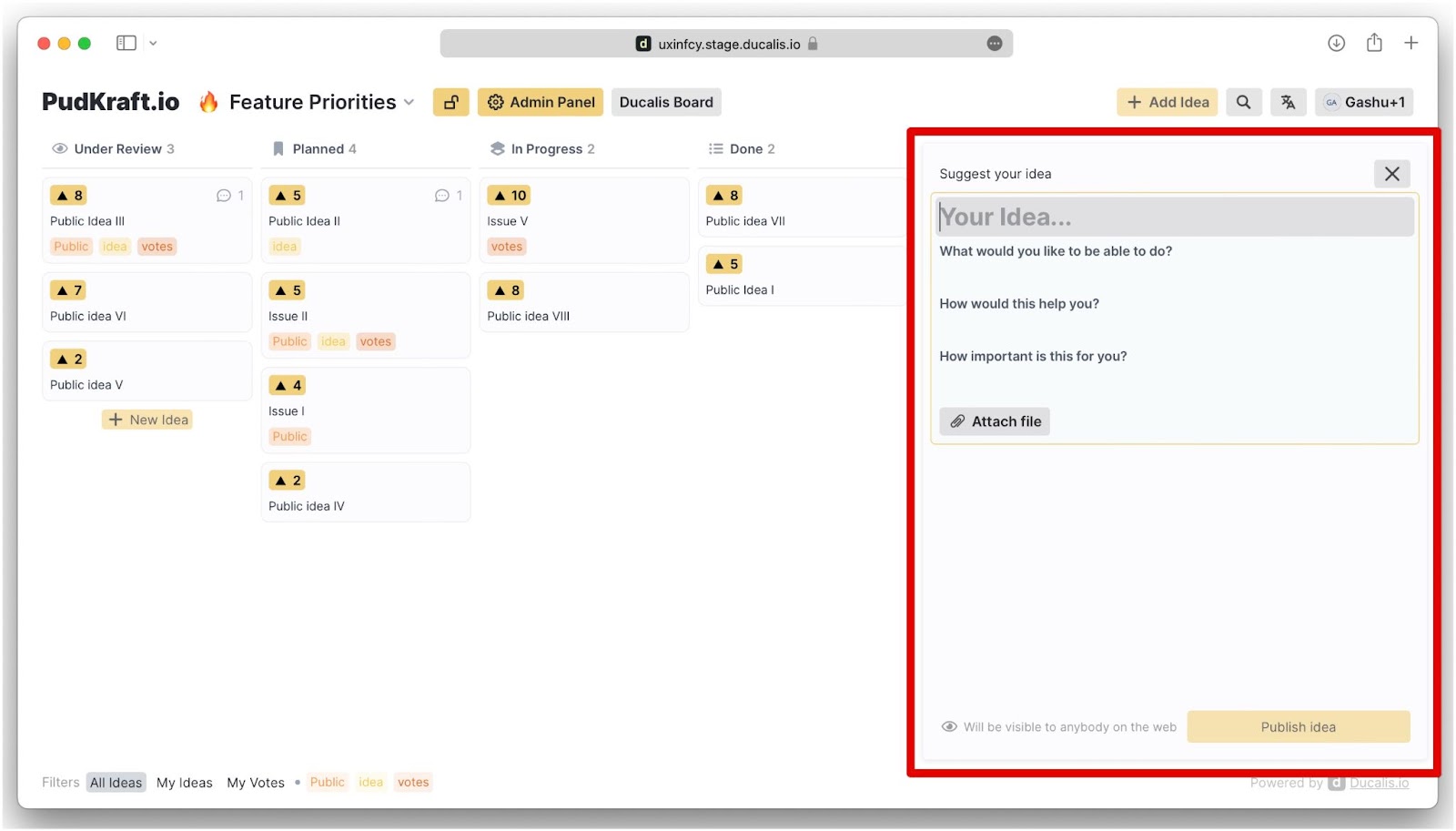
Task: Expand the Feature Priorities board dropdown
Action: click(409, 102)
